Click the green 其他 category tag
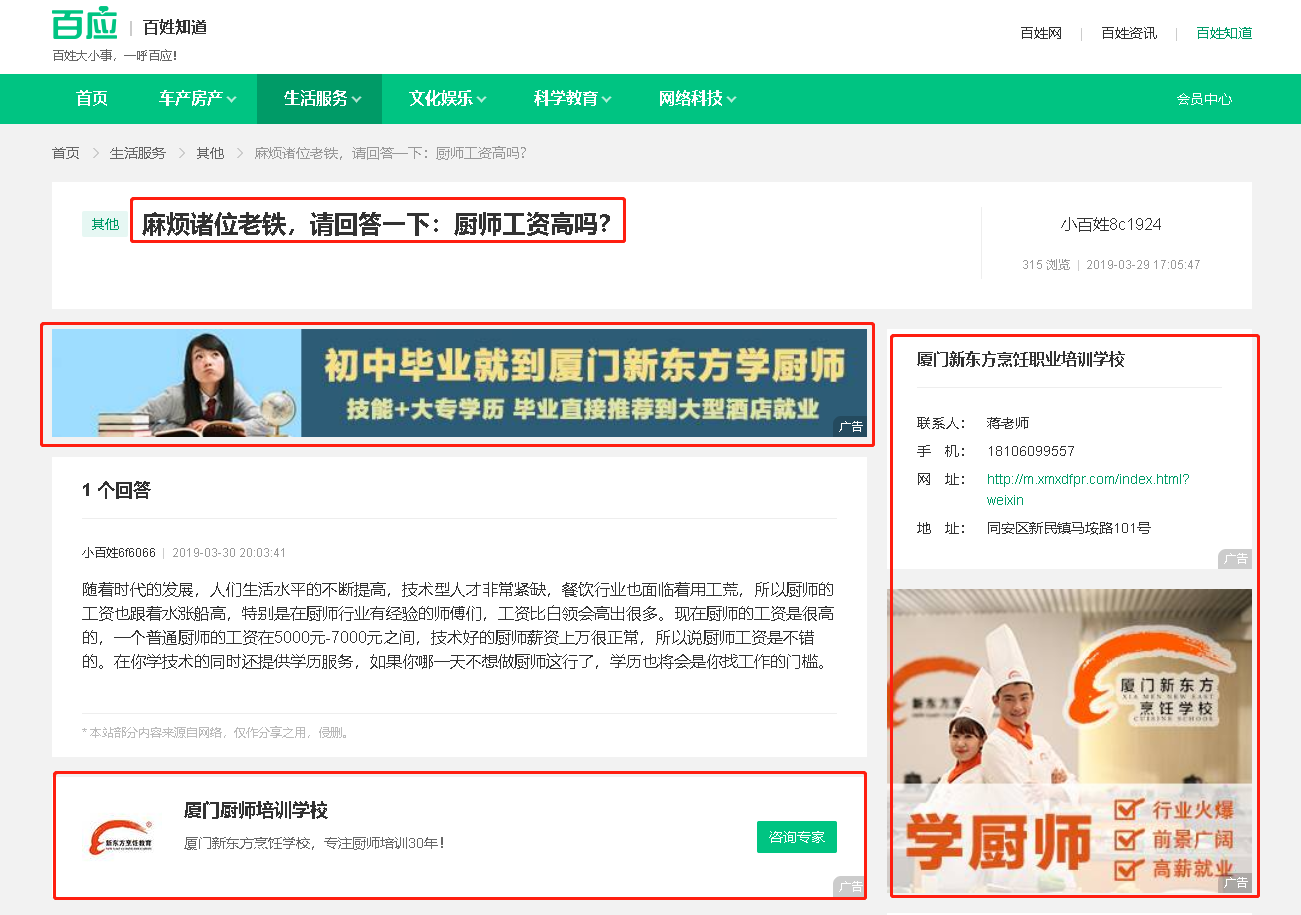 pyautogui.click(x=105, y=224)
